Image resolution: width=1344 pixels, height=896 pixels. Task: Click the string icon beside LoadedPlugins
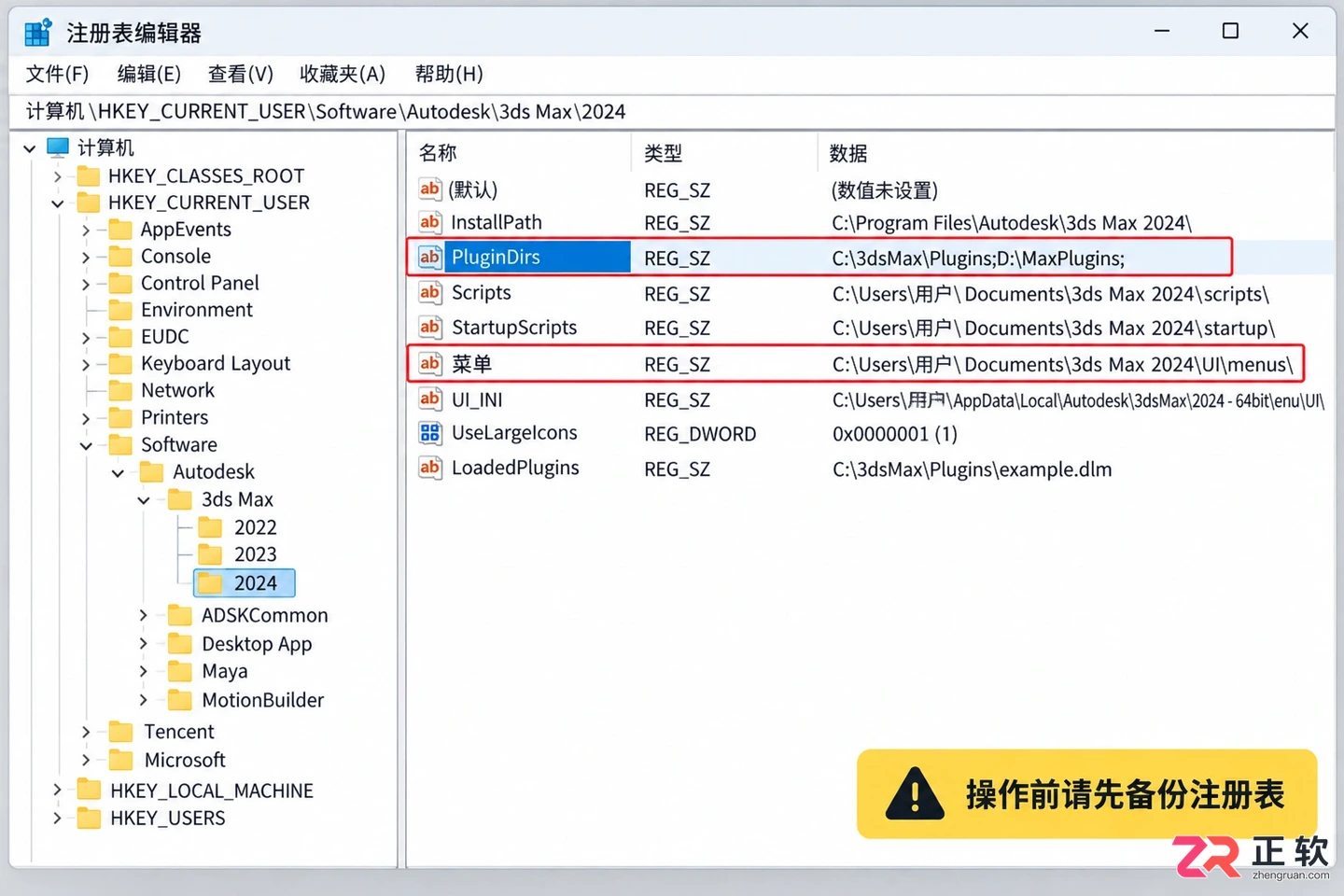pos(429,468)
